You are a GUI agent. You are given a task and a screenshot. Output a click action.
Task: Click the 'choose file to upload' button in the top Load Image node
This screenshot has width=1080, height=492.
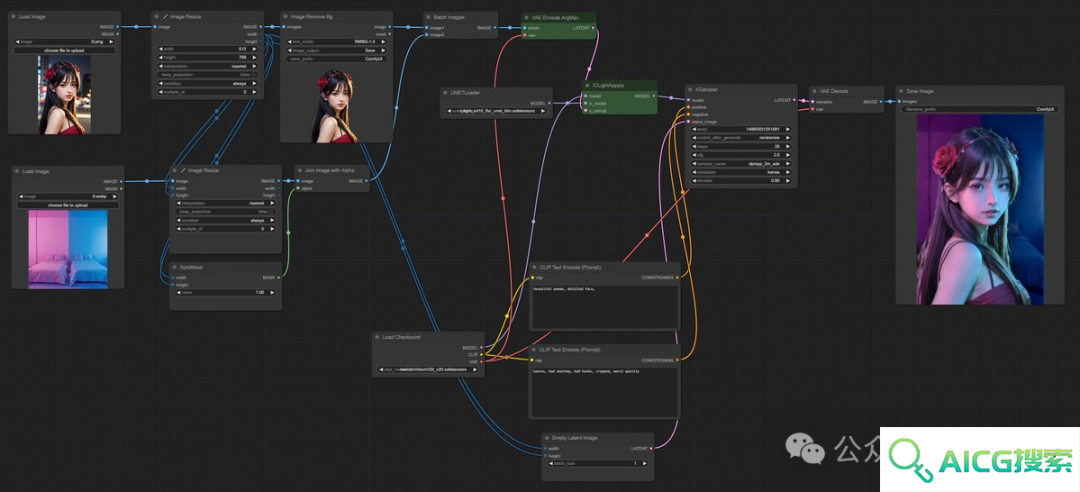click(65, 50)
